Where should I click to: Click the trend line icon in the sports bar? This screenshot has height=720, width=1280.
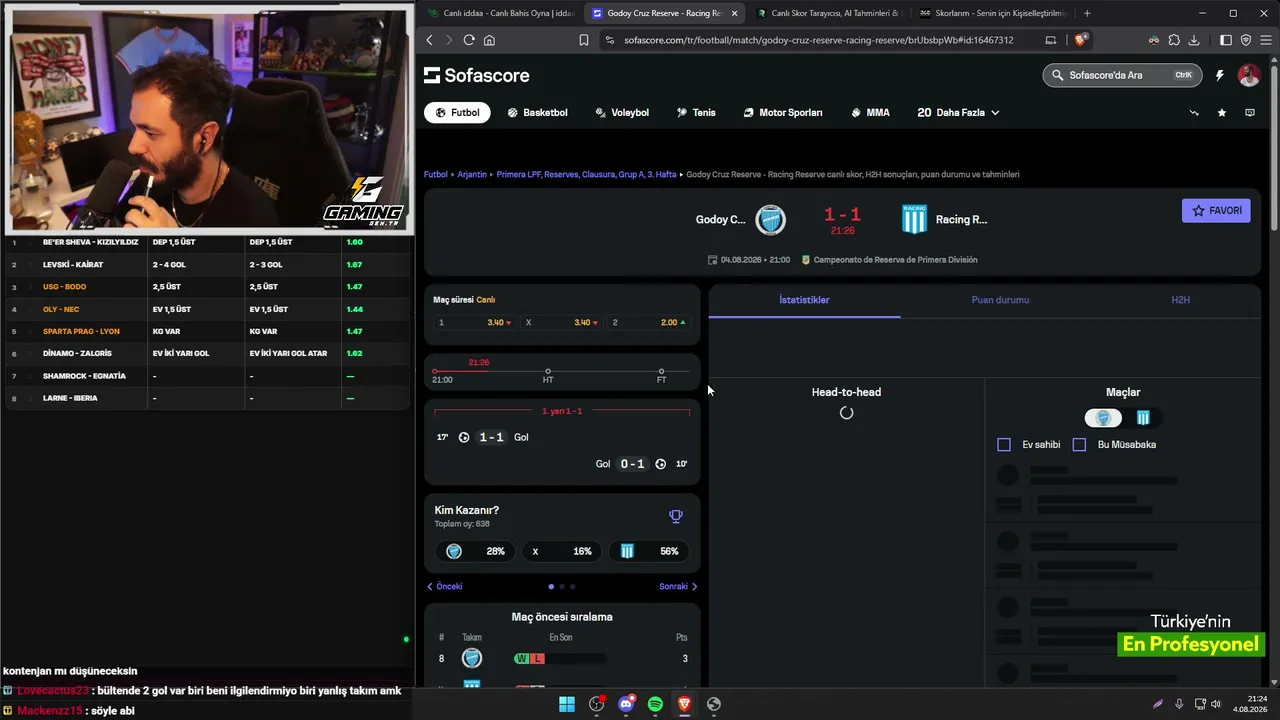pos(1194,113)
